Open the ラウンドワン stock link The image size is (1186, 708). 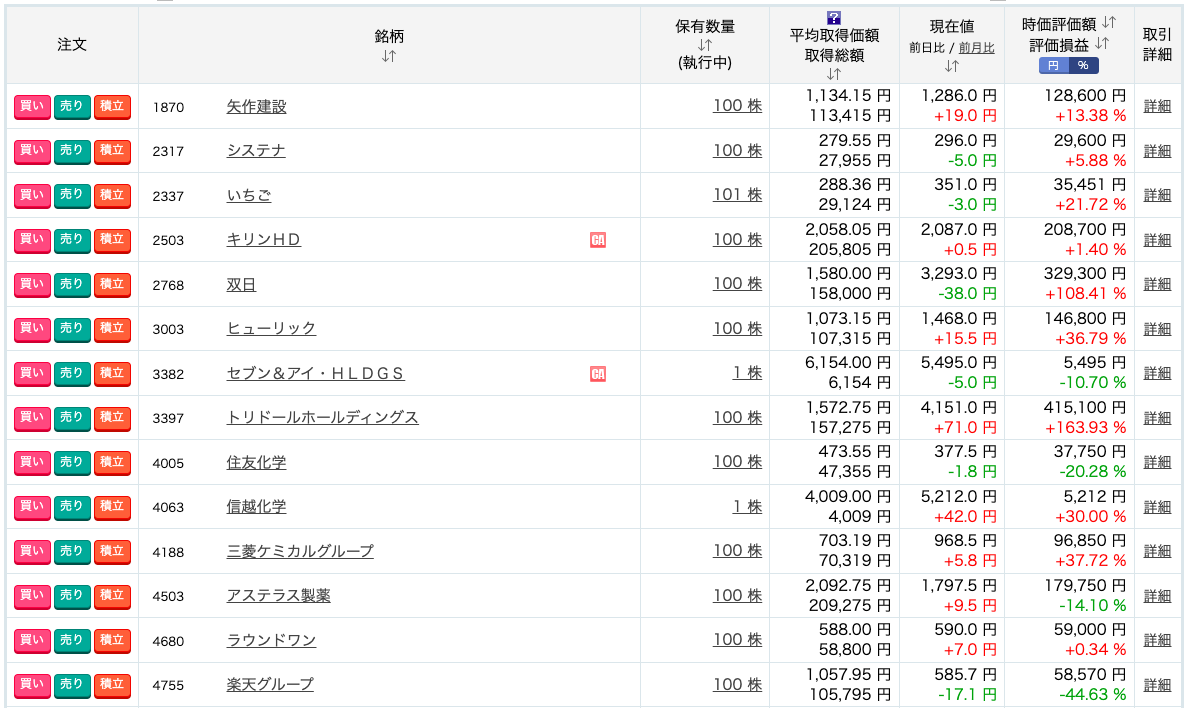tap(271, 641)
